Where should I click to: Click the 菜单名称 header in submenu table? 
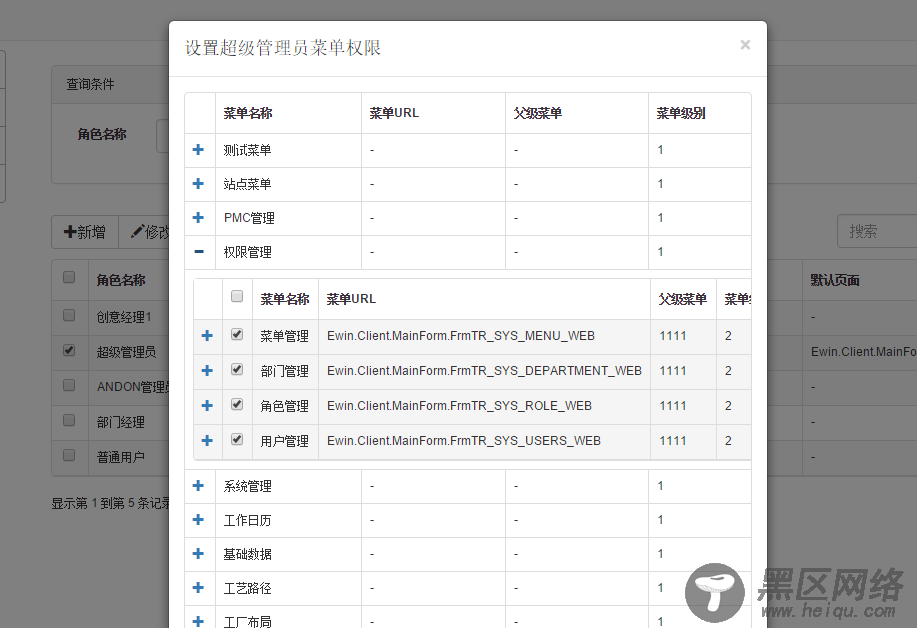285,299
